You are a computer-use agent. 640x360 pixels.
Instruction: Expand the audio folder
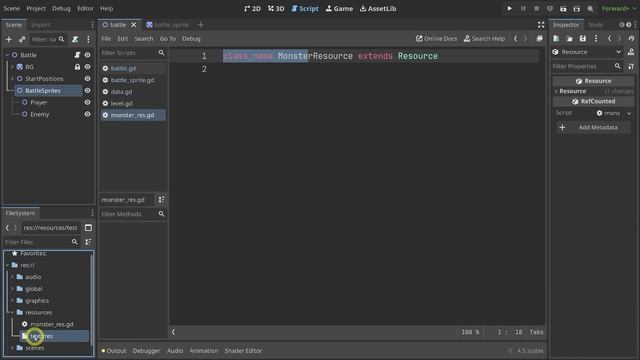tap(12, 277)
